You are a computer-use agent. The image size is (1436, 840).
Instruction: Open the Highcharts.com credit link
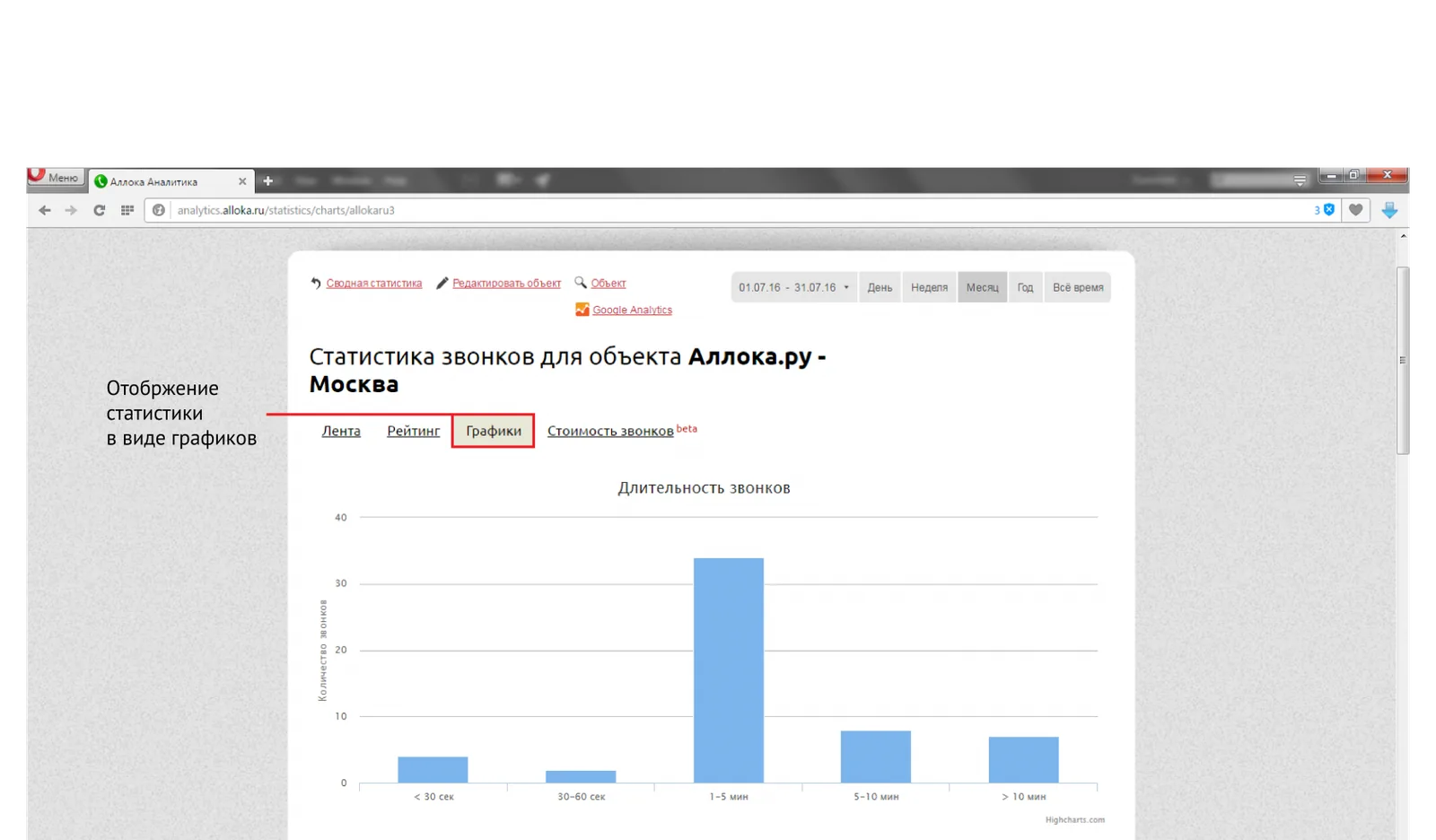pos(1074,819)
